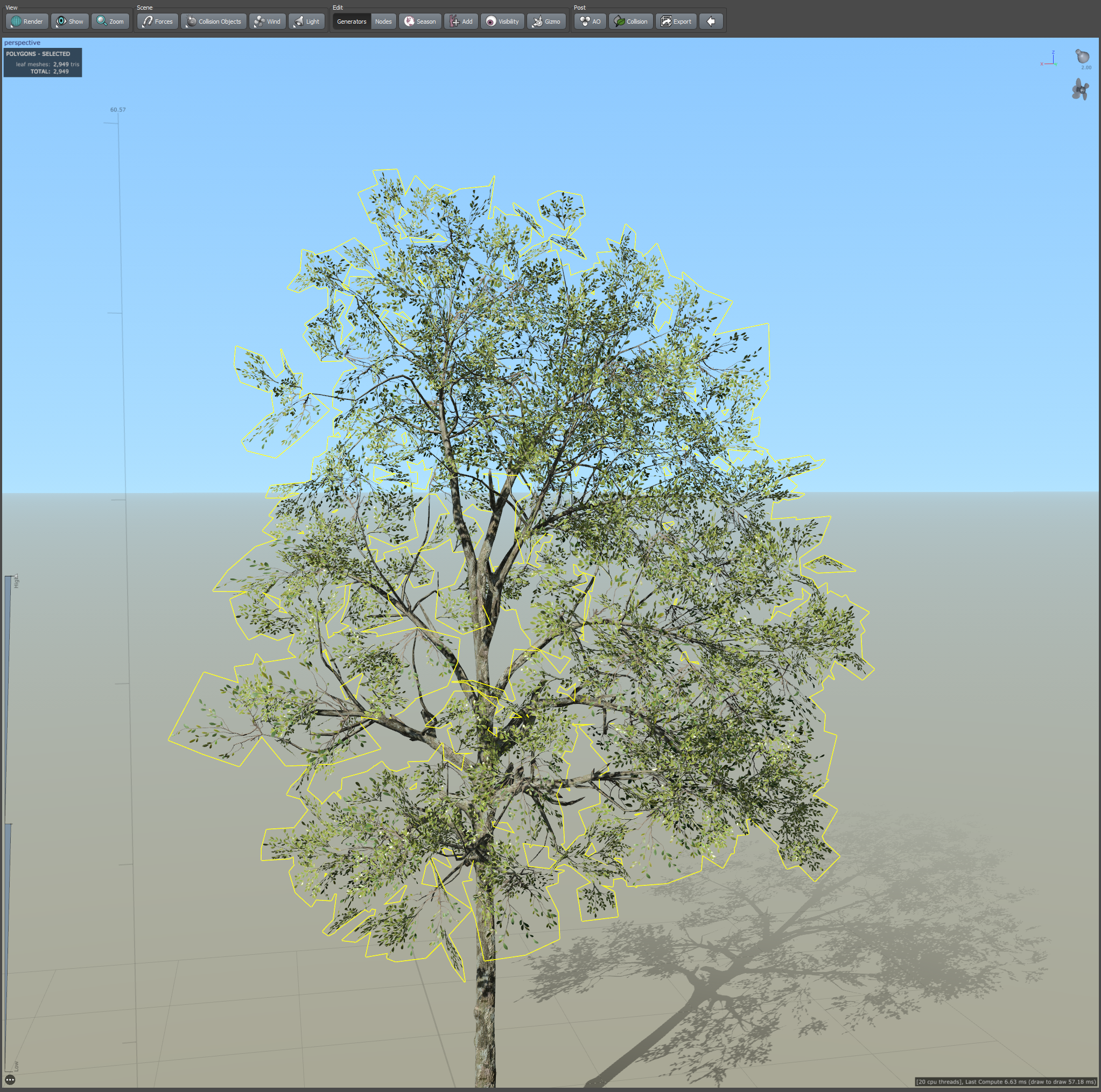Click the Export button
1101x1092 pixels.
pyautogui.click(x=676, y=22)
